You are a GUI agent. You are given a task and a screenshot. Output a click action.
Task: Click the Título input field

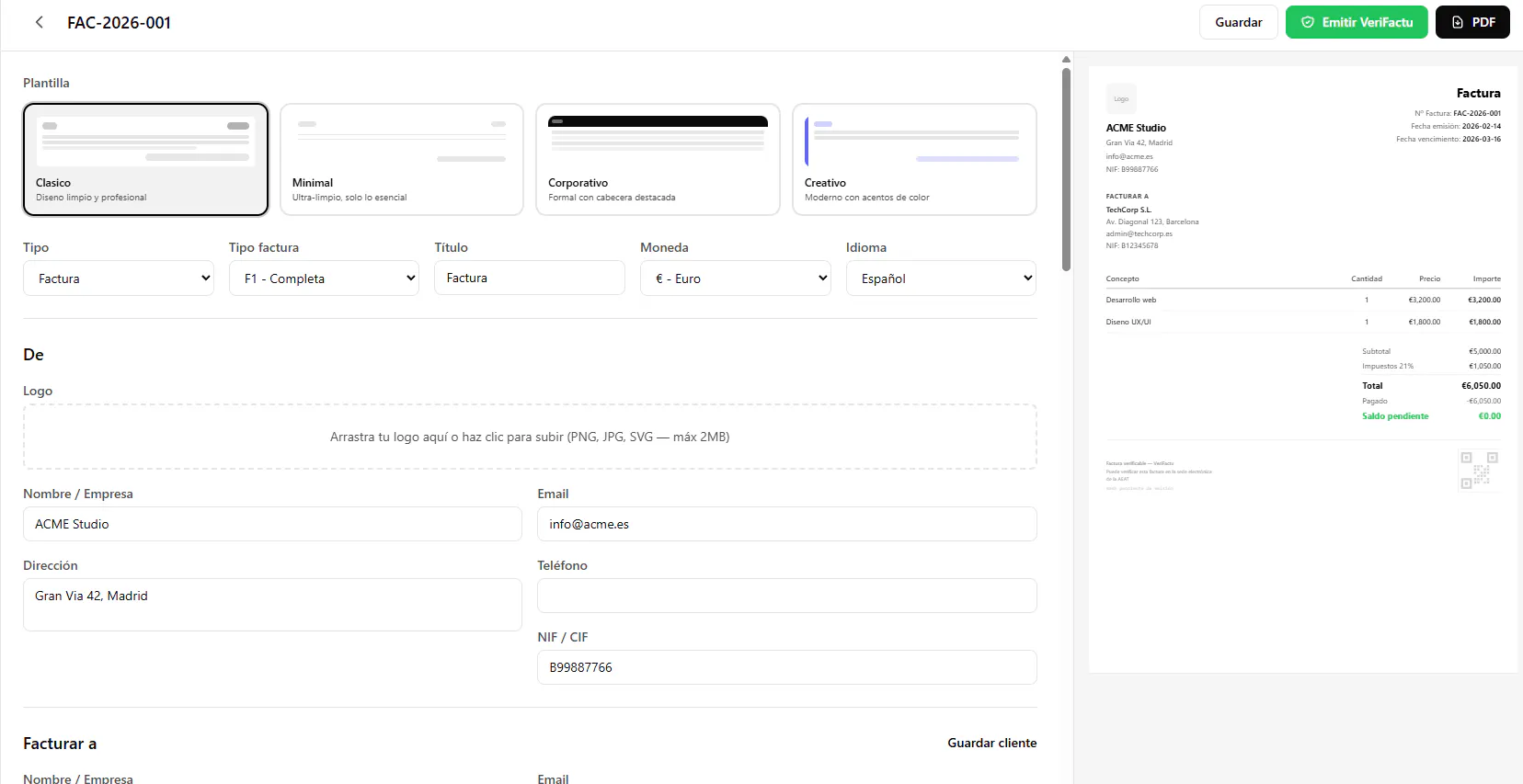pos(530,278)
